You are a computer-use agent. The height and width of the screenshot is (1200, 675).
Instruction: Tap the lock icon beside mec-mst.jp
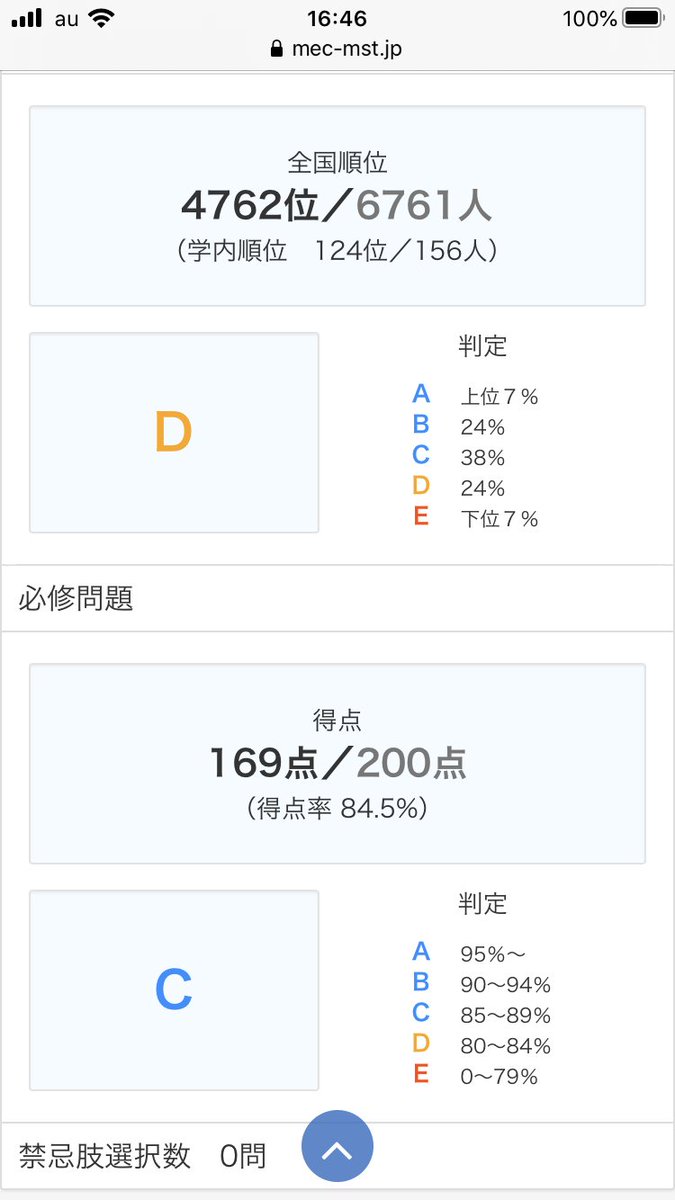click(277, 49)
